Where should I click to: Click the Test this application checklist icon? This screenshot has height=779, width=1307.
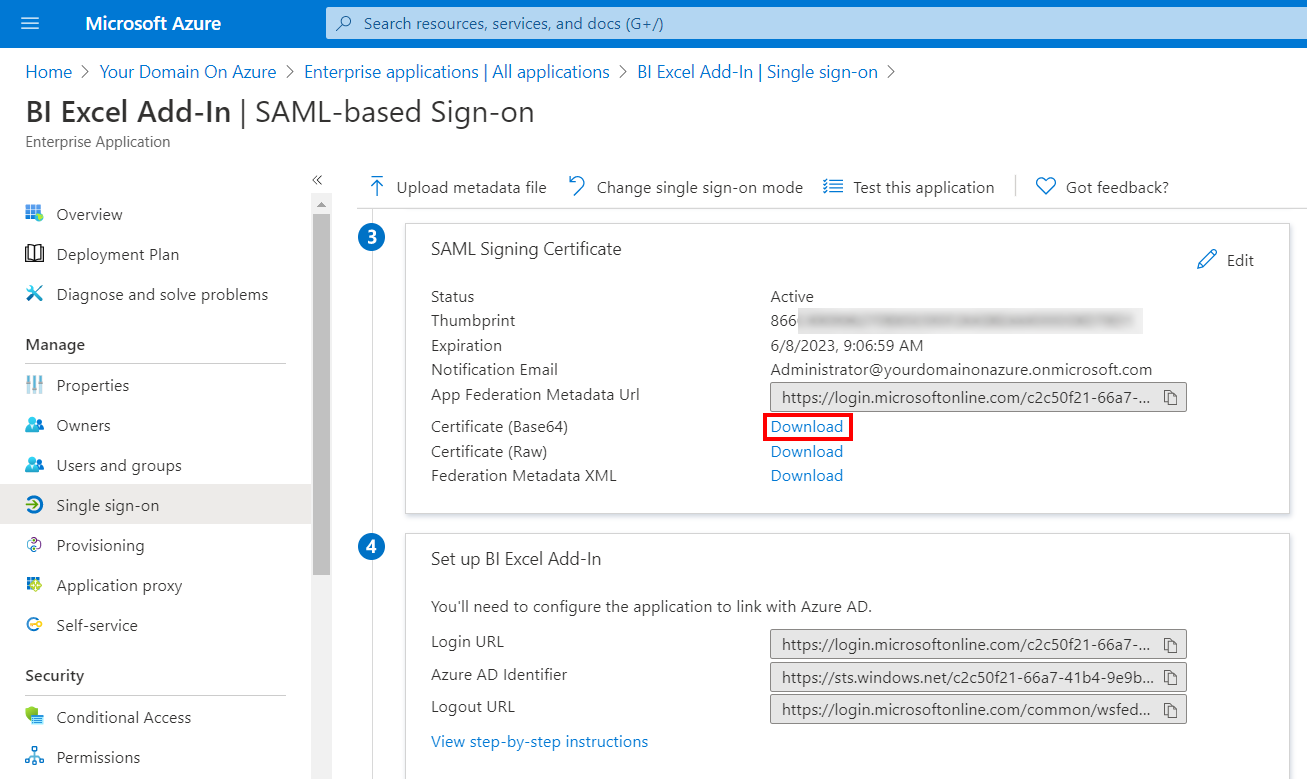(833, 187)
